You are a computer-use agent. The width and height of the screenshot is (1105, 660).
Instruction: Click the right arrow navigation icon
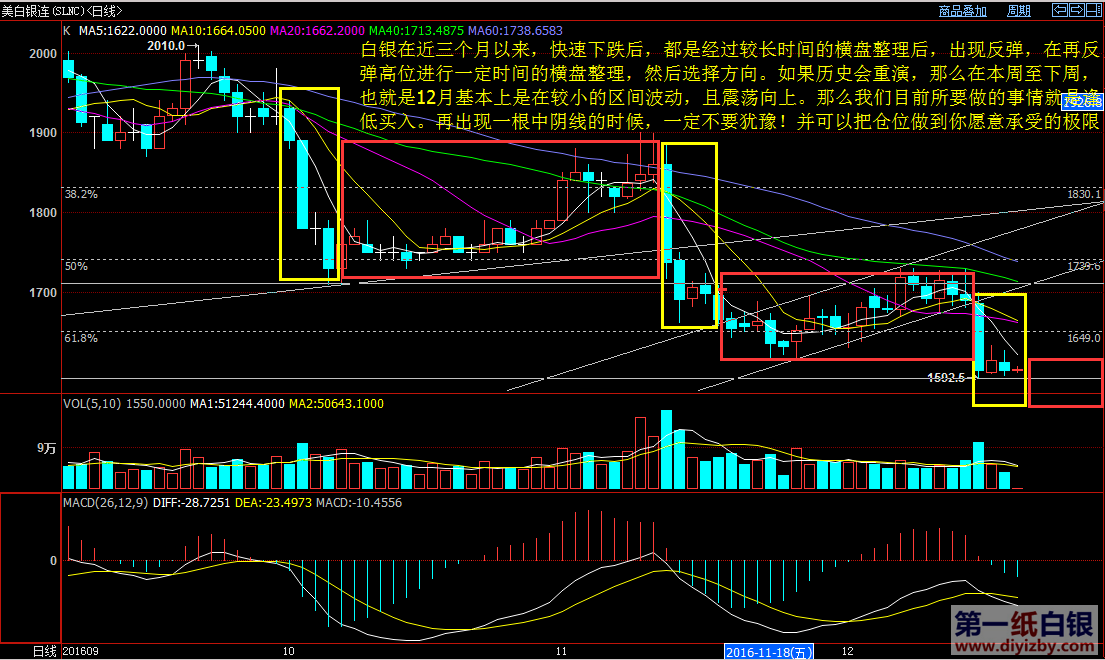tap(1075, 11)
